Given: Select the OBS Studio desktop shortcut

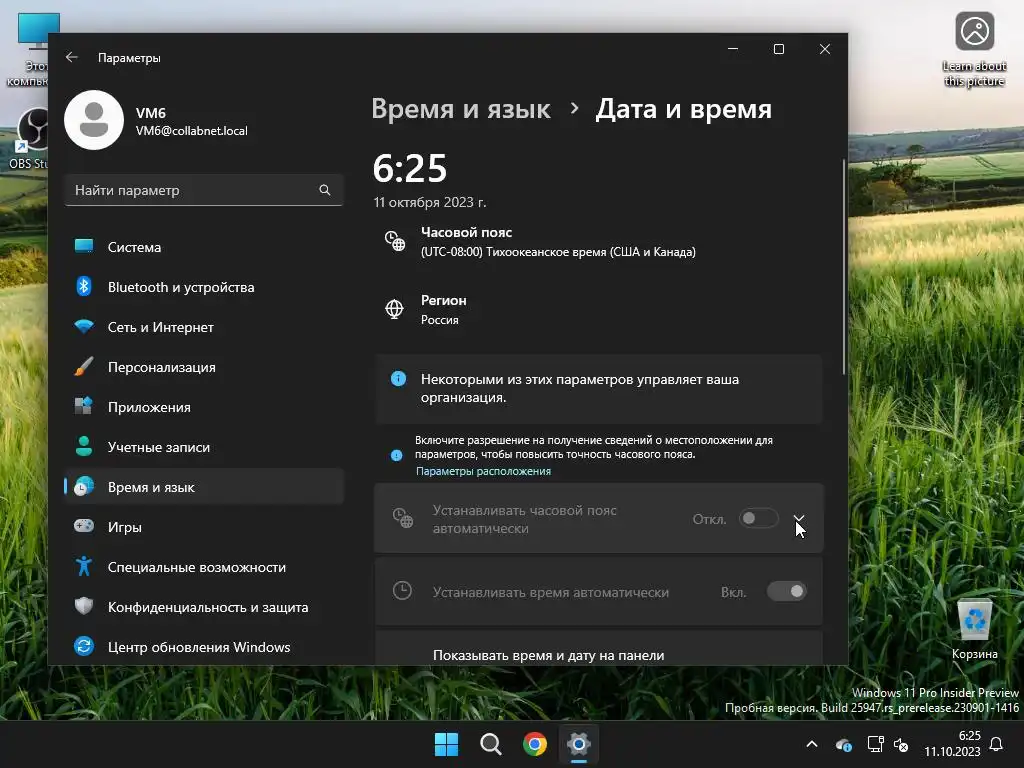Looking at the screenshot, I should coord(29,138).
